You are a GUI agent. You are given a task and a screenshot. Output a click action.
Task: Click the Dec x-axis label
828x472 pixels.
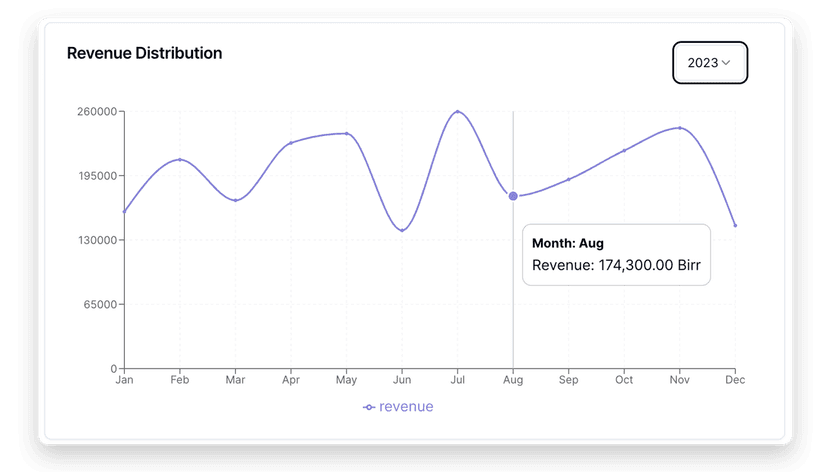(735, 380)
